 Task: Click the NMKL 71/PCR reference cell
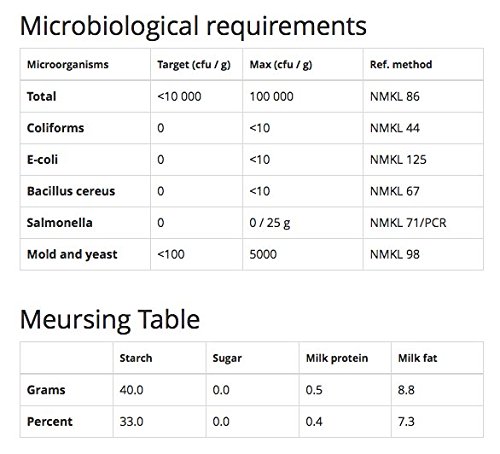pos(408,223)
